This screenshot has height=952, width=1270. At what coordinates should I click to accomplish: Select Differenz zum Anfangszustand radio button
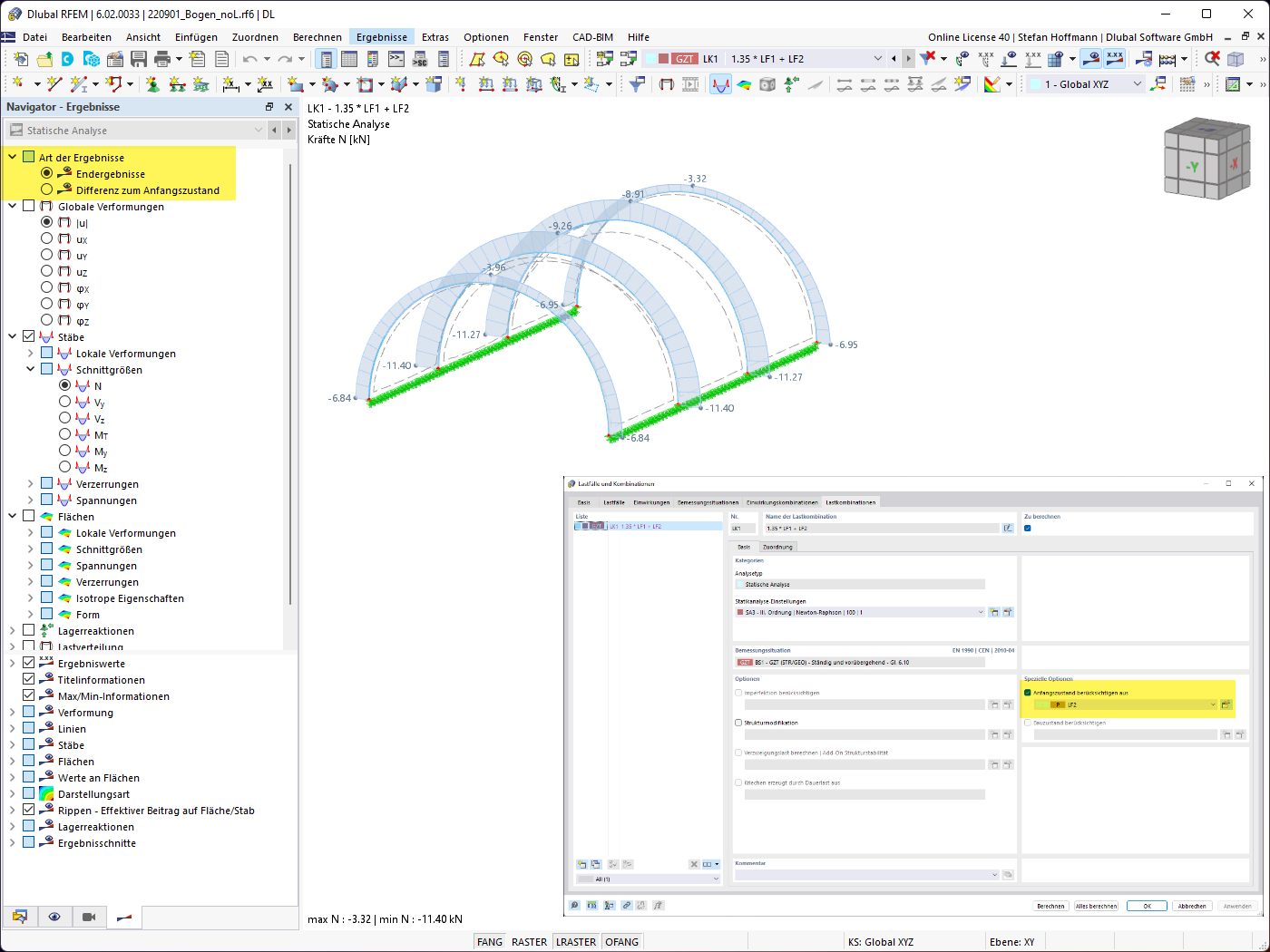(x=46, y=189)
